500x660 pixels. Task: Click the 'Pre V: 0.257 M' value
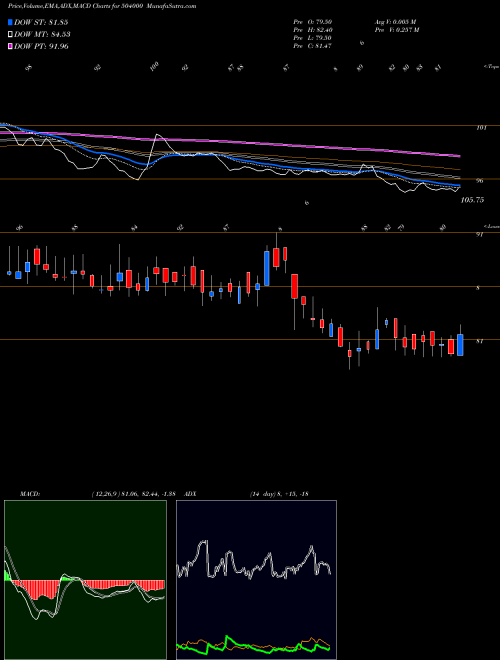pyautogui.click(x=396, y=30)
